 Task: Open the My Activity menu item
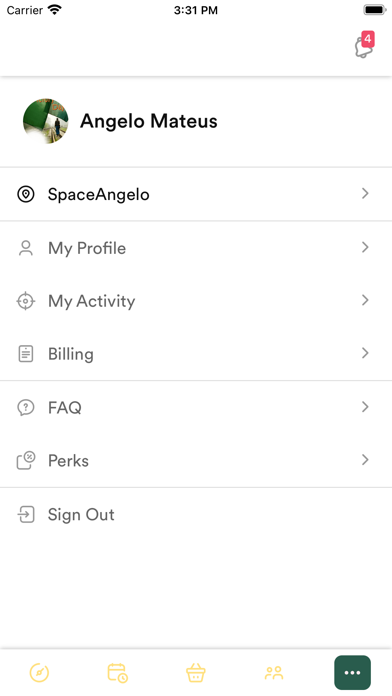click(x=196, y=301)
